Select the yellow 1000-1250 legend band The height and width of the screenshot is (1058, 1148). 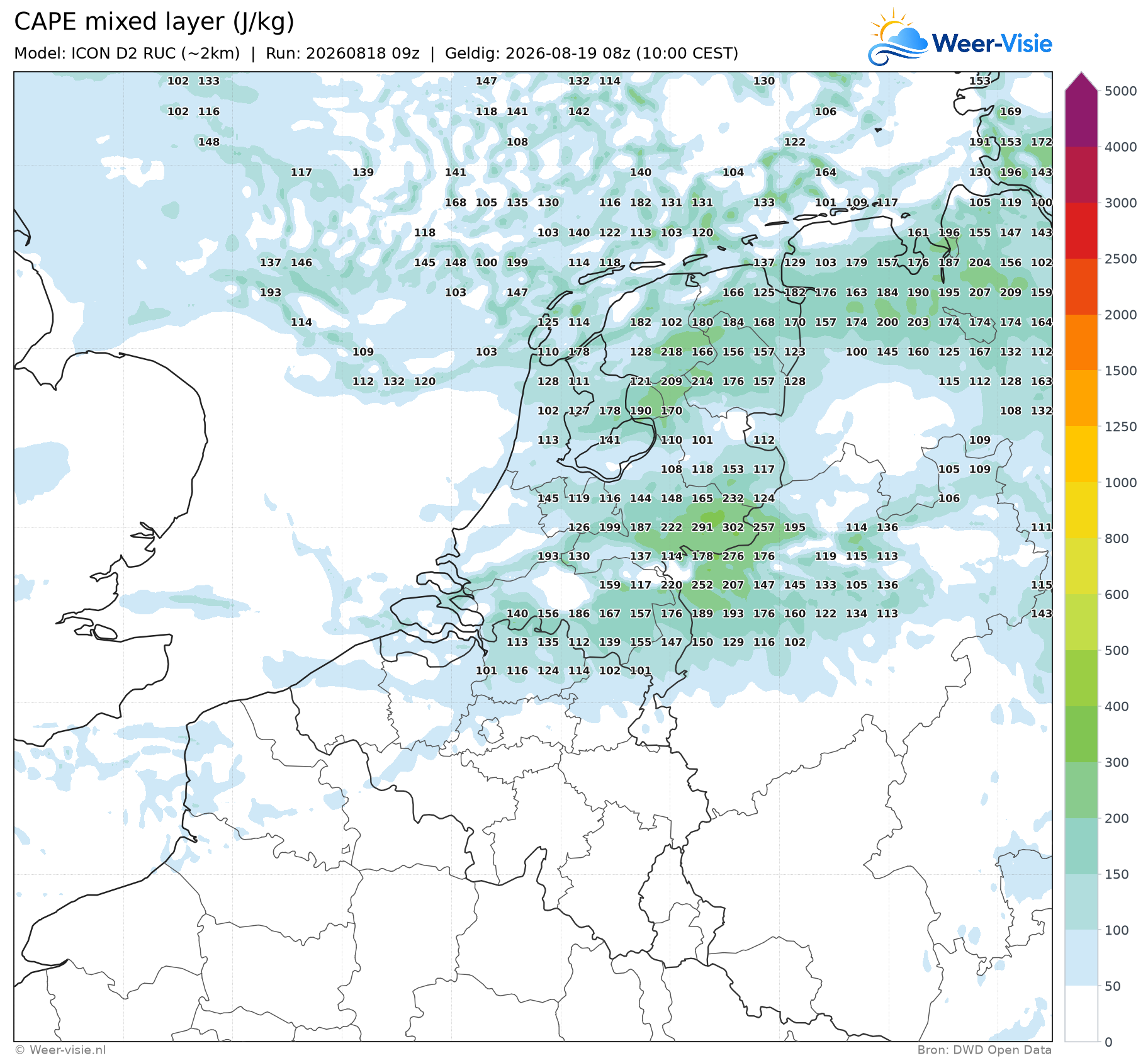coord(1081,454)
